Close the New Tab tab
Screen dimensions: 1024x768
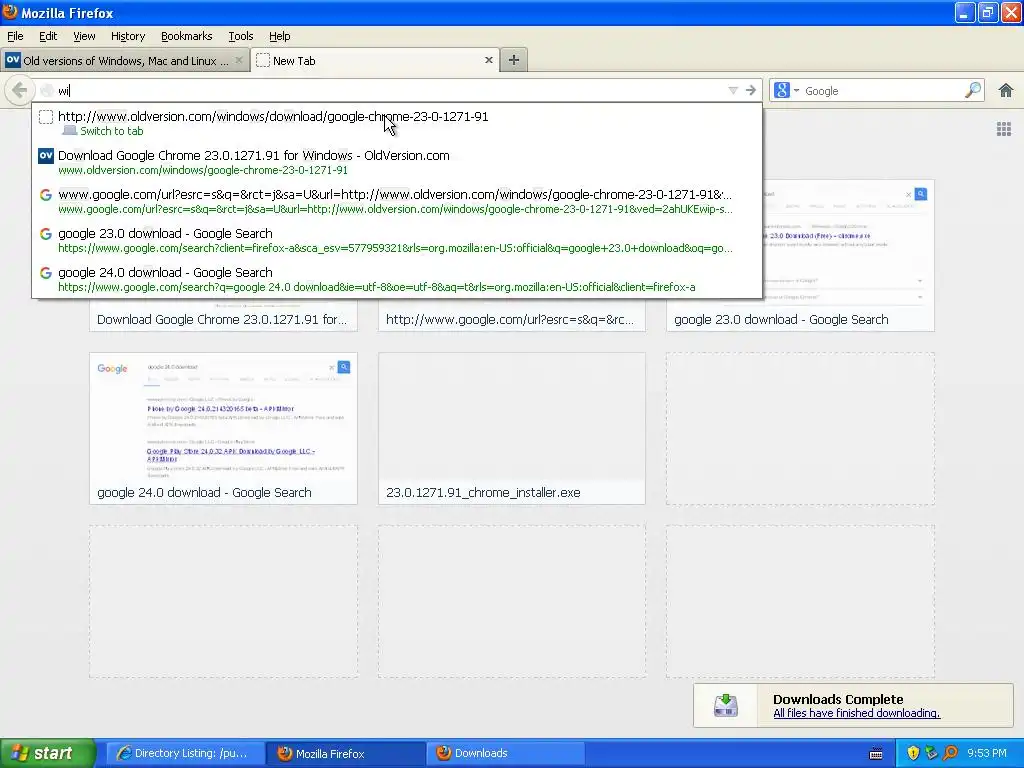488,60
